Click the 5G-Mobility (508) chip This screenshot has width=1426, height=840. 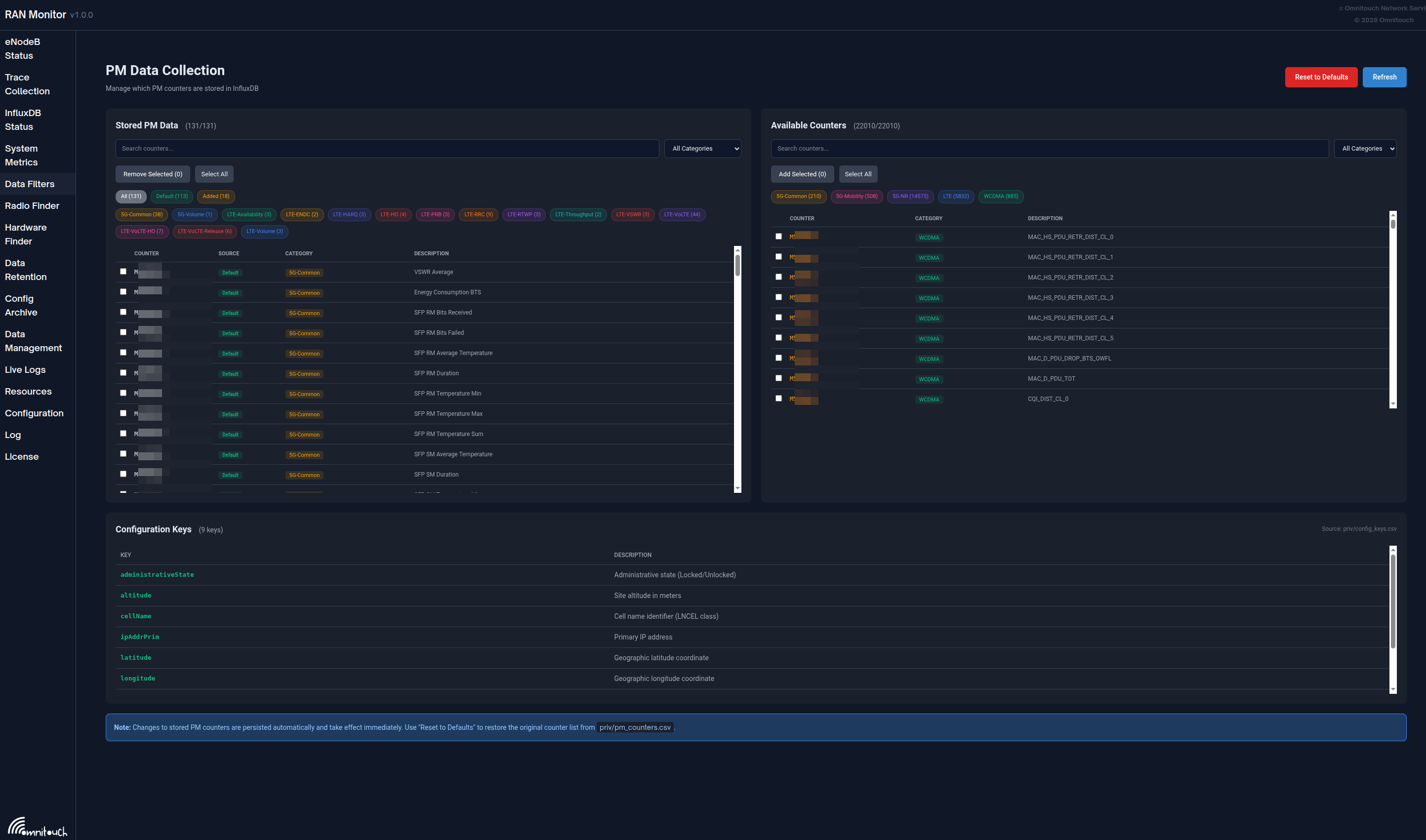(x=856, y=197)
